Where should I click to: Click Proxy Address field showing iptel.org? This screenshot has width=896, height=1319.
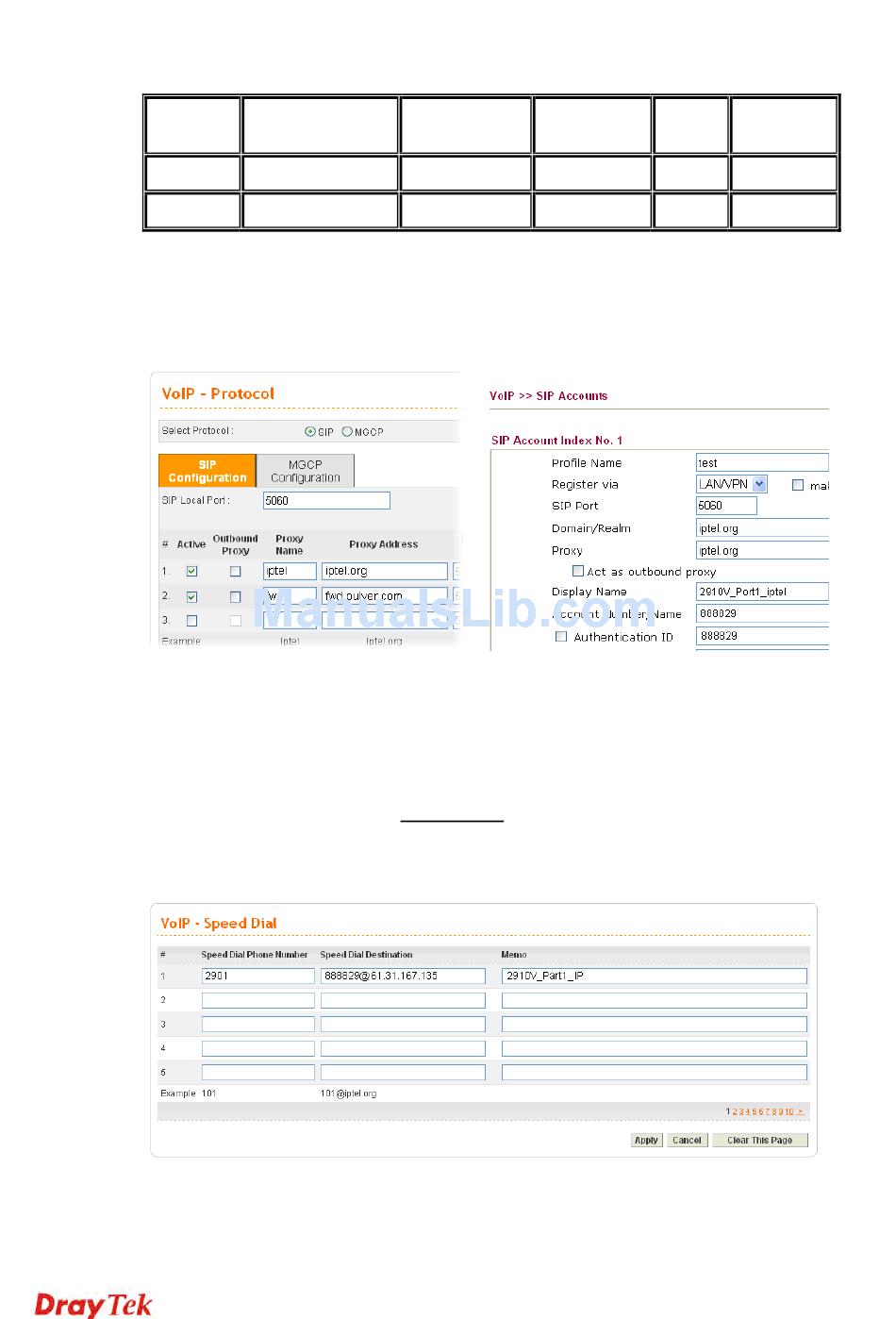point(385,571)
